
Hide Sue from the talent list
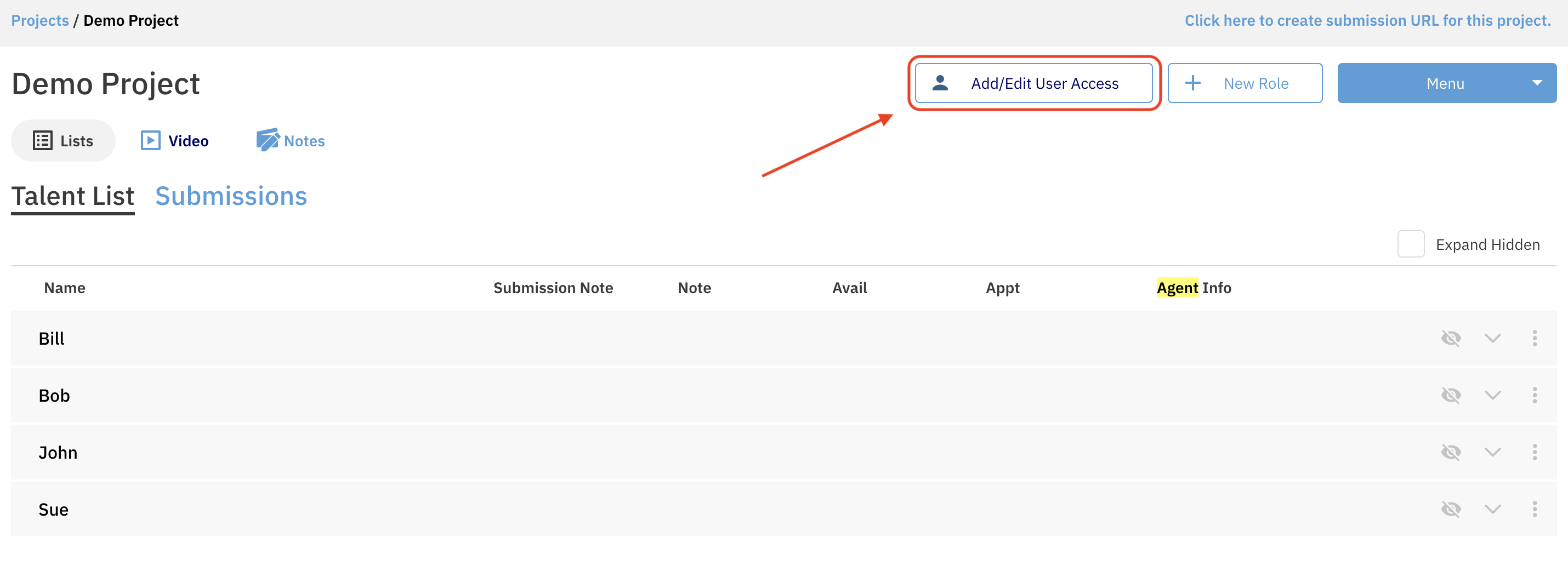[1451, 509]
